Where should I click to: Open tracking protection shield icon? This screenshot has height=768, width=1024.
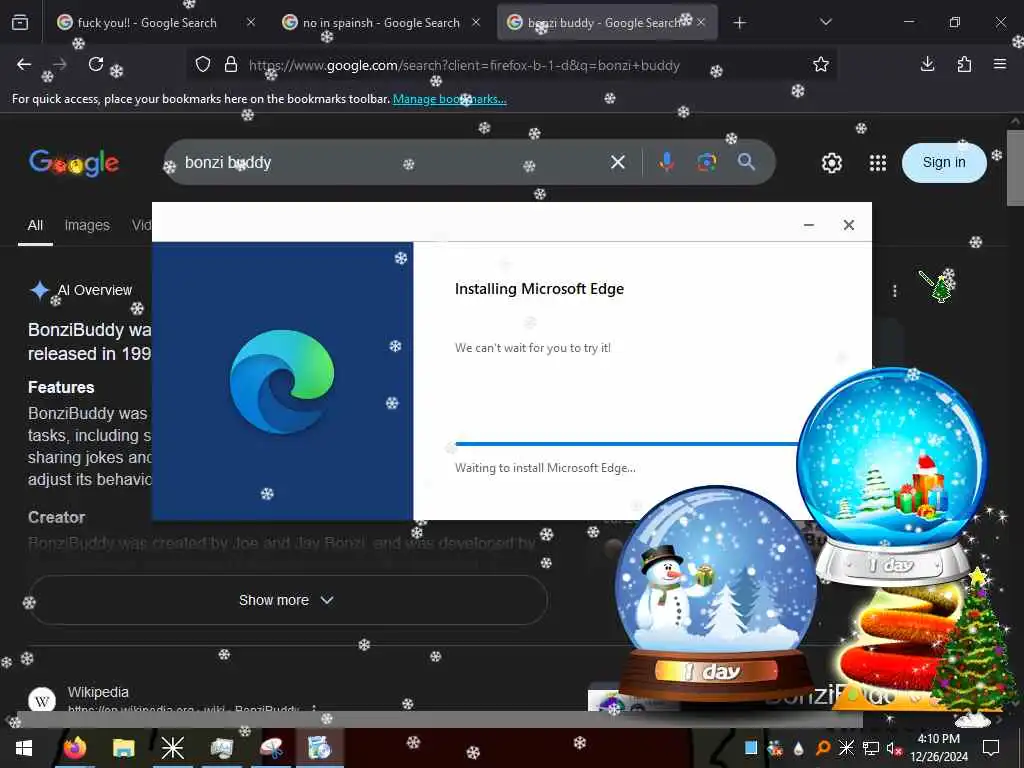pos(203,65)
